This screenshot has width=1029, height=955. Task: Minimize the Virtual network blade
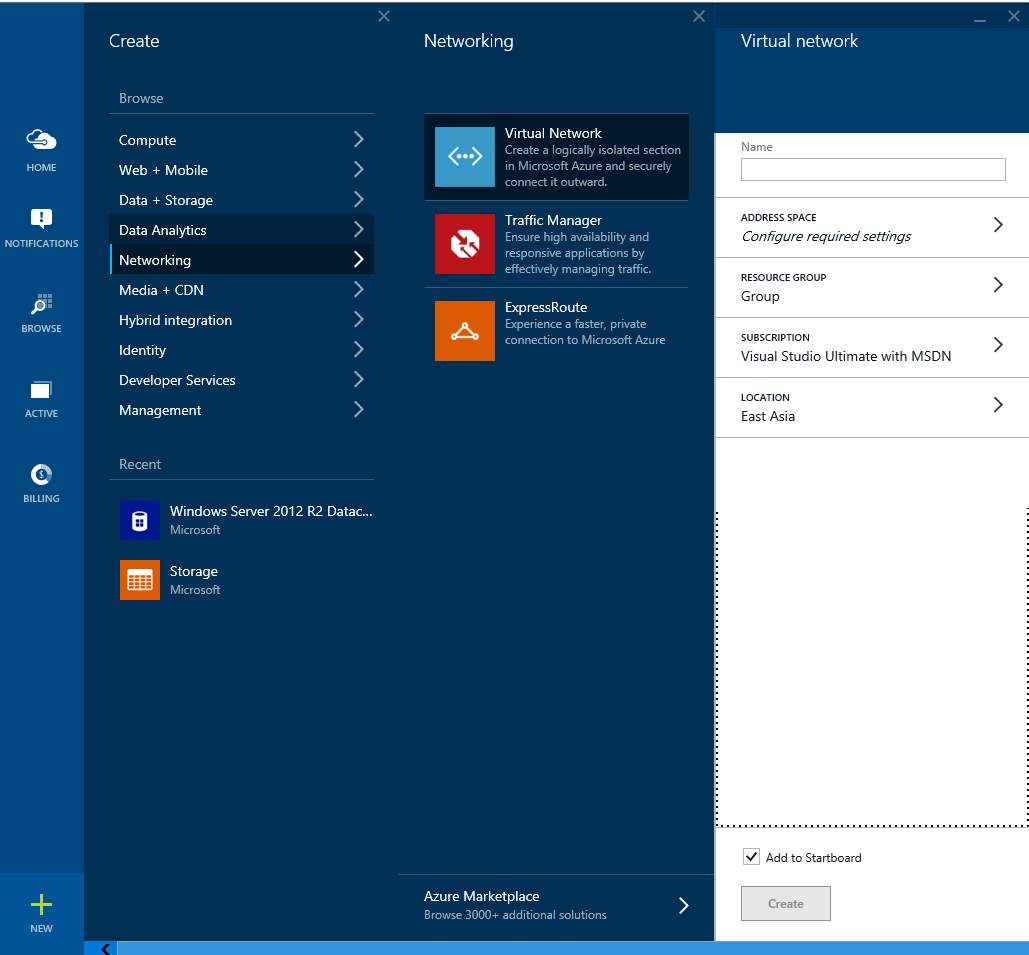click(x=980, y=20)
